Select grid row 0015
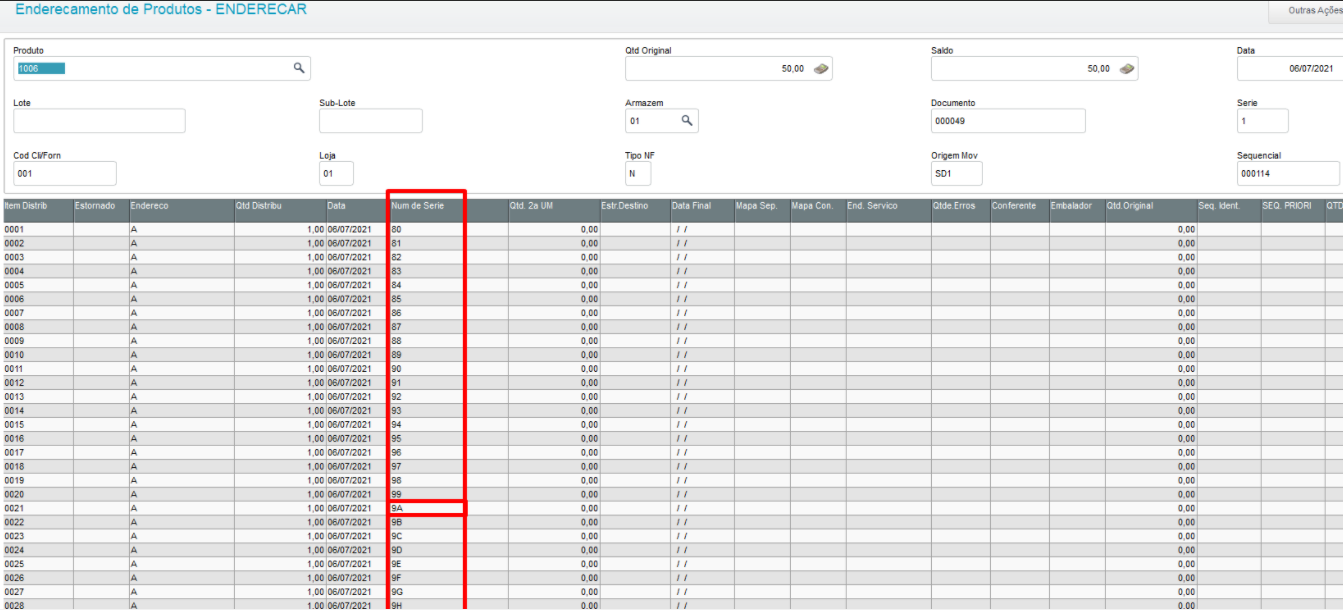The width and height of the screenshot is (1343, 610). pyautogui.click(x=671, y=424)
